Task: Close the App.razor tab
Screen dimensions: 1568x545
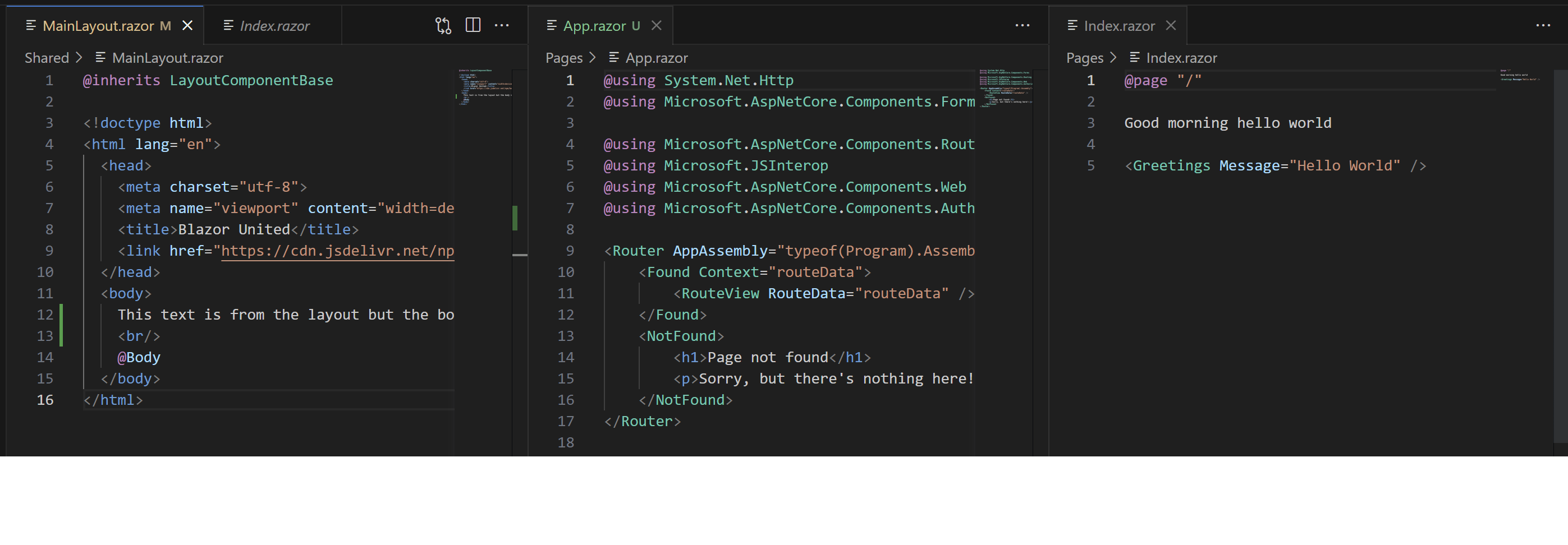Action: click(x=656, y=26)
